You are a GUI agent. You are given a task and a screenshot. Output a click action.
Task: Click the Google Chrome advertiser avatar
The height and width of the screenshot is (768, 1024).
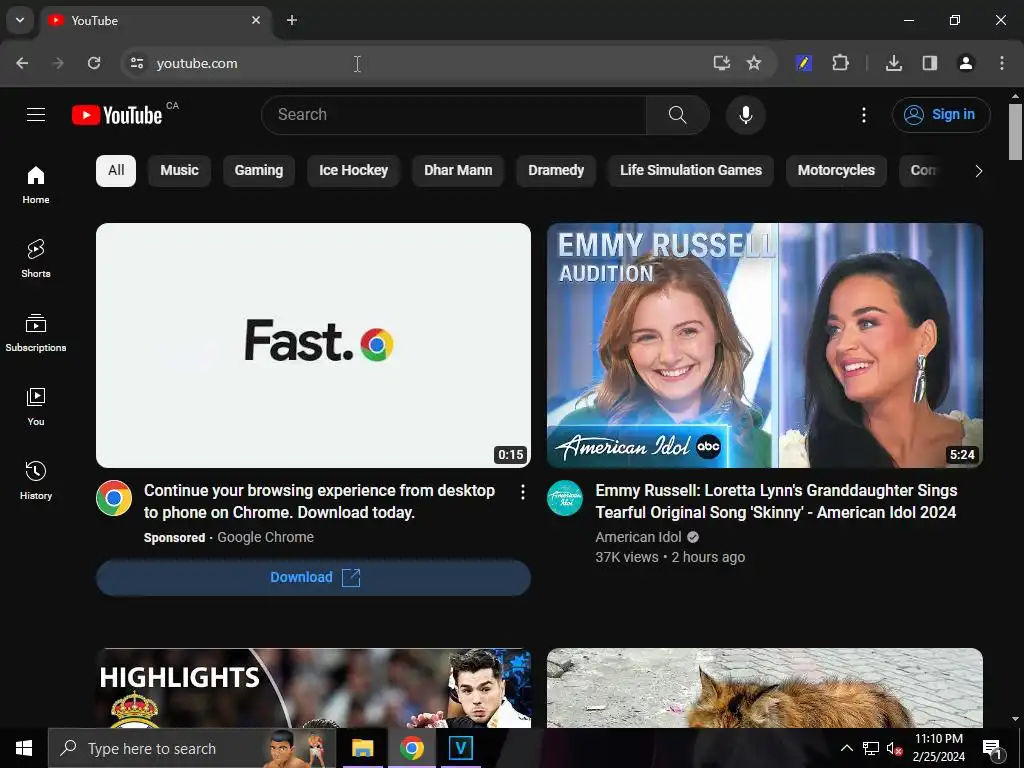pos(114,498)
